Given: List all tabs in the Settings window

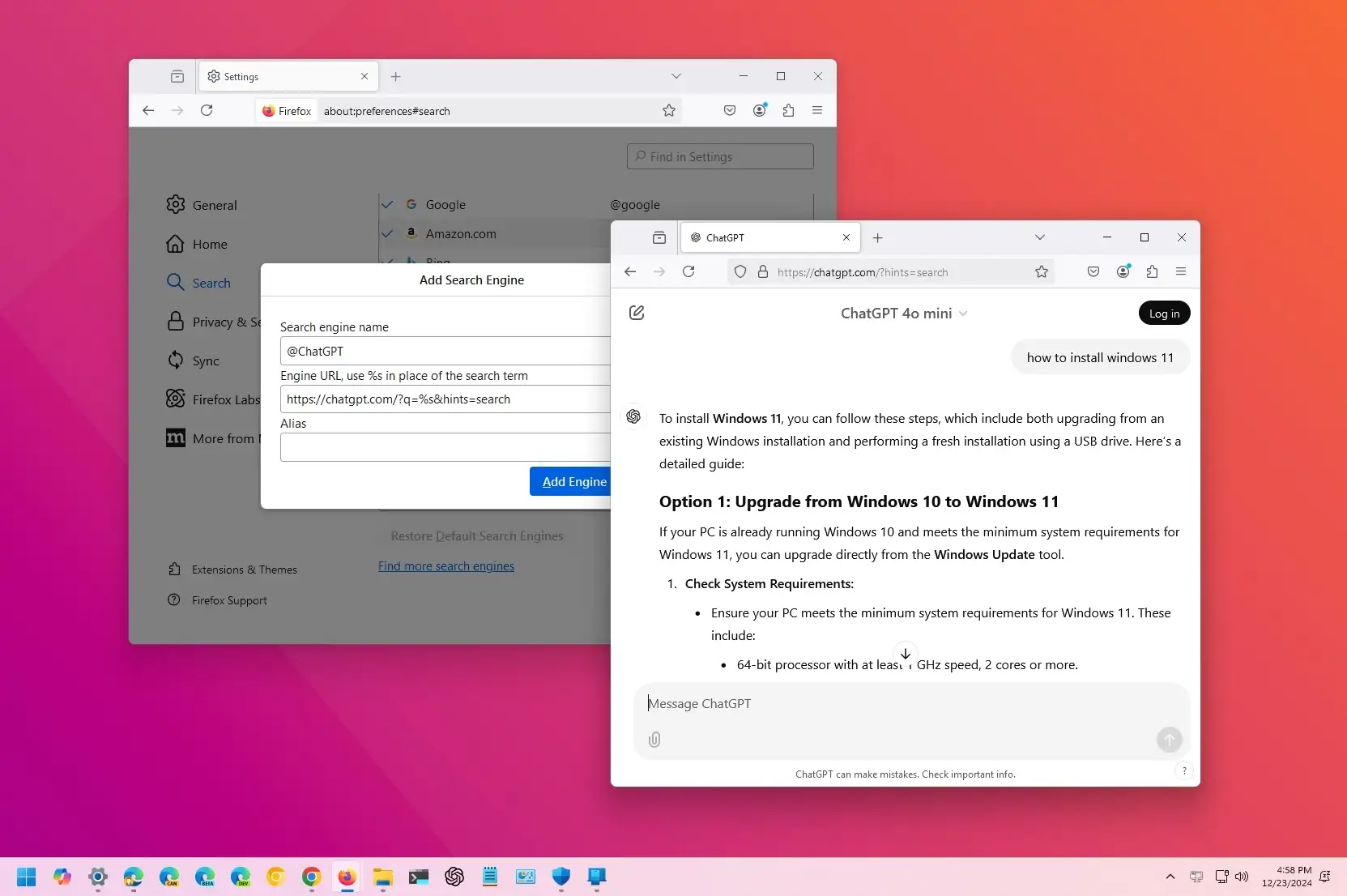Looking at the screenshot, I should point(676,76).
